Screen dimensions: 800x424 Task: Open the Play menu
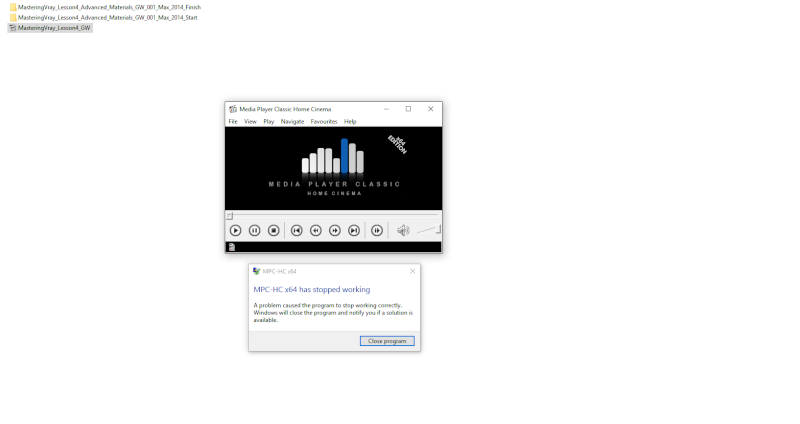[268, 121]
